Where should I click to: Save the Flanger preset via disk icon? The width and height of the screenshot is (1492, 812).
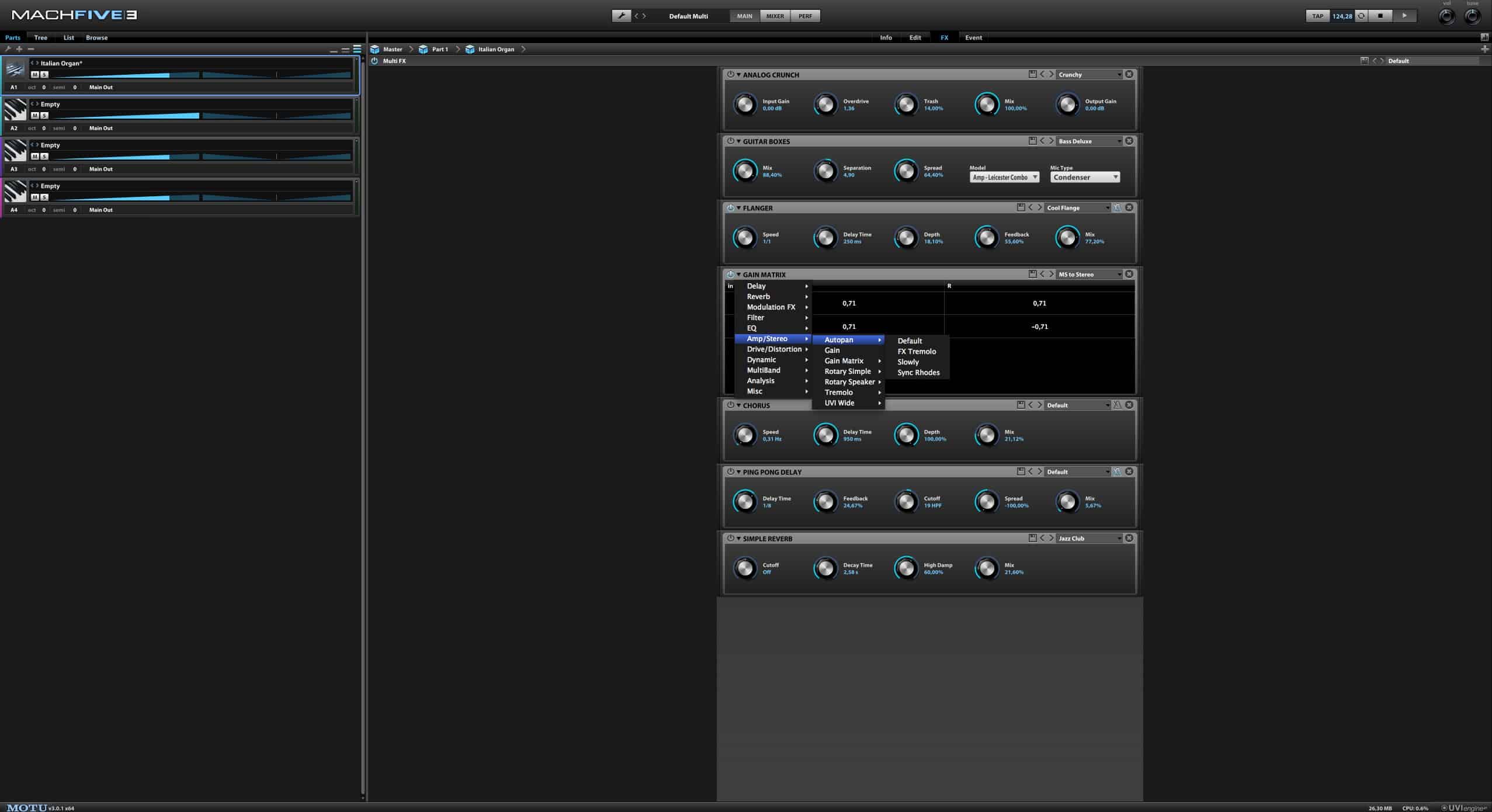click(1021, 207)
